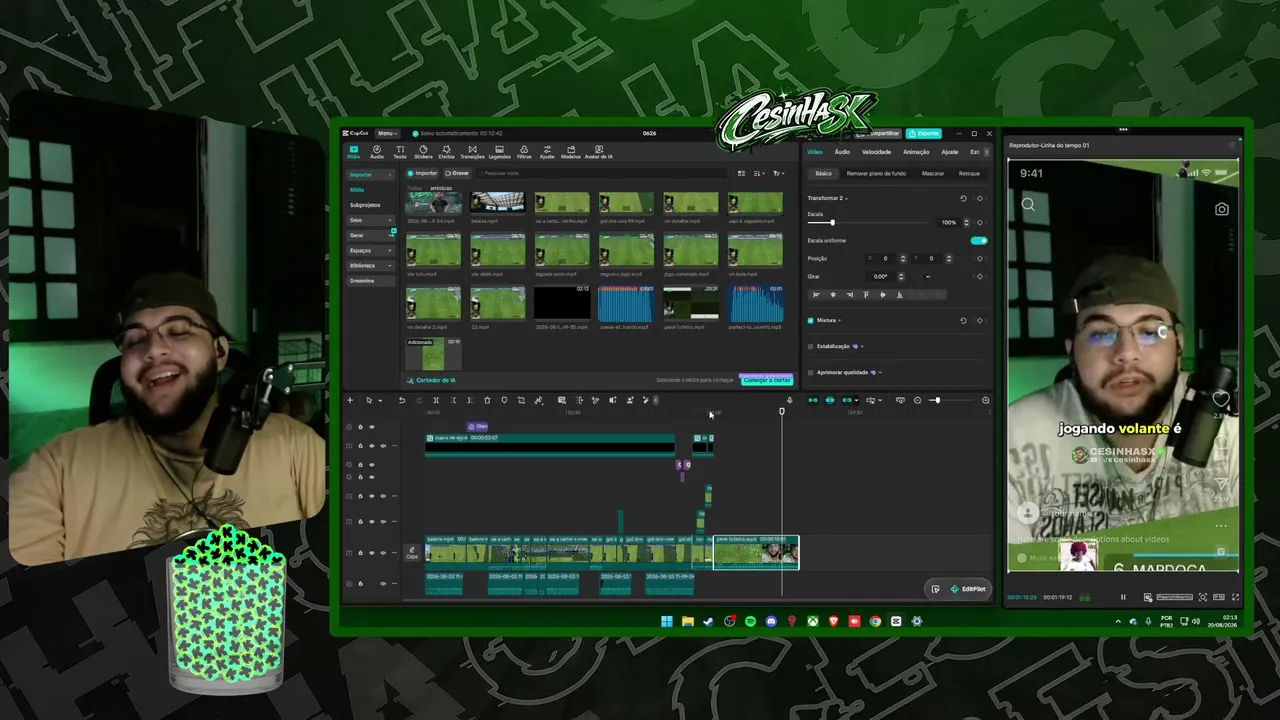Show more inspector tabs with the arrow
The width and height of the screenshot is (1280, 720).
click(986, 152)
